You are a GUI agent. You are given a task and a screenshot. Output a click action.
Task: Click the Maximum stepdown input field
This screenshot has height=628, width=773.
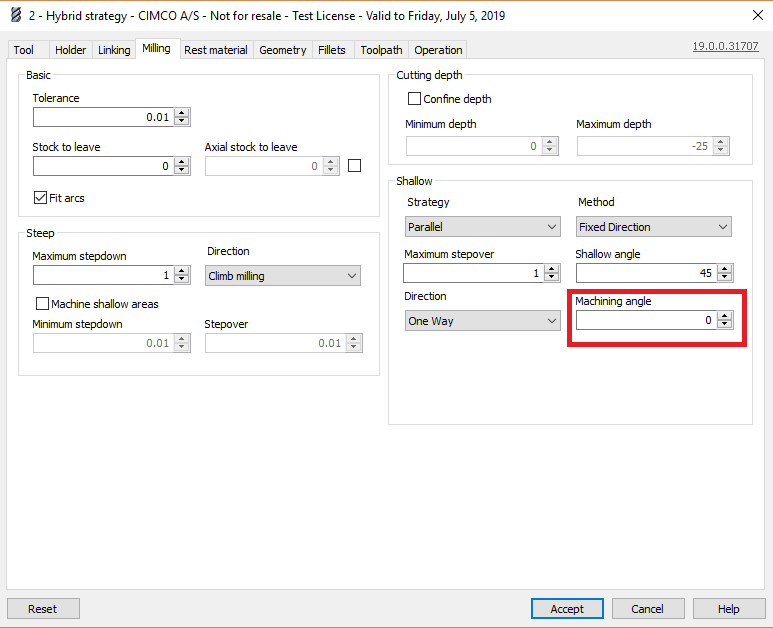103,275
